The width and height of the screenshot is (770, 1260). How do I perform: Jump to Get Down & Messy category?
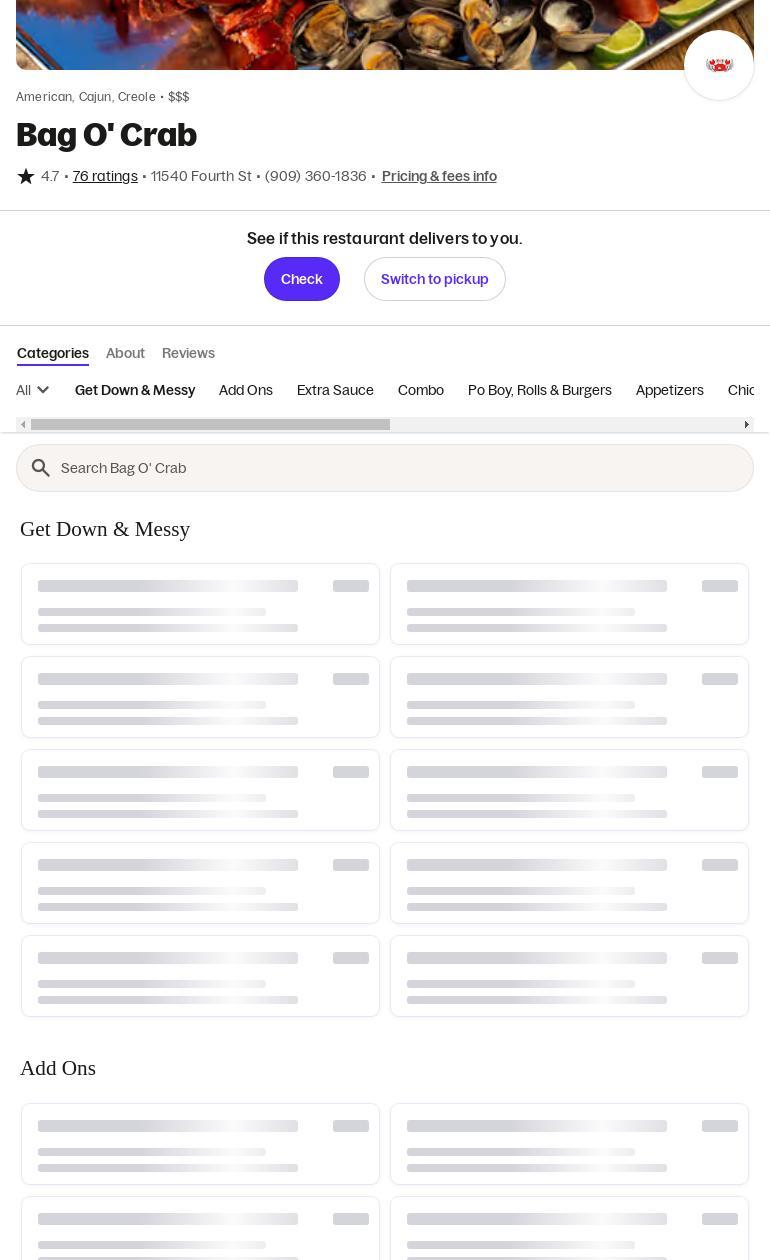[x=135, y=390]
